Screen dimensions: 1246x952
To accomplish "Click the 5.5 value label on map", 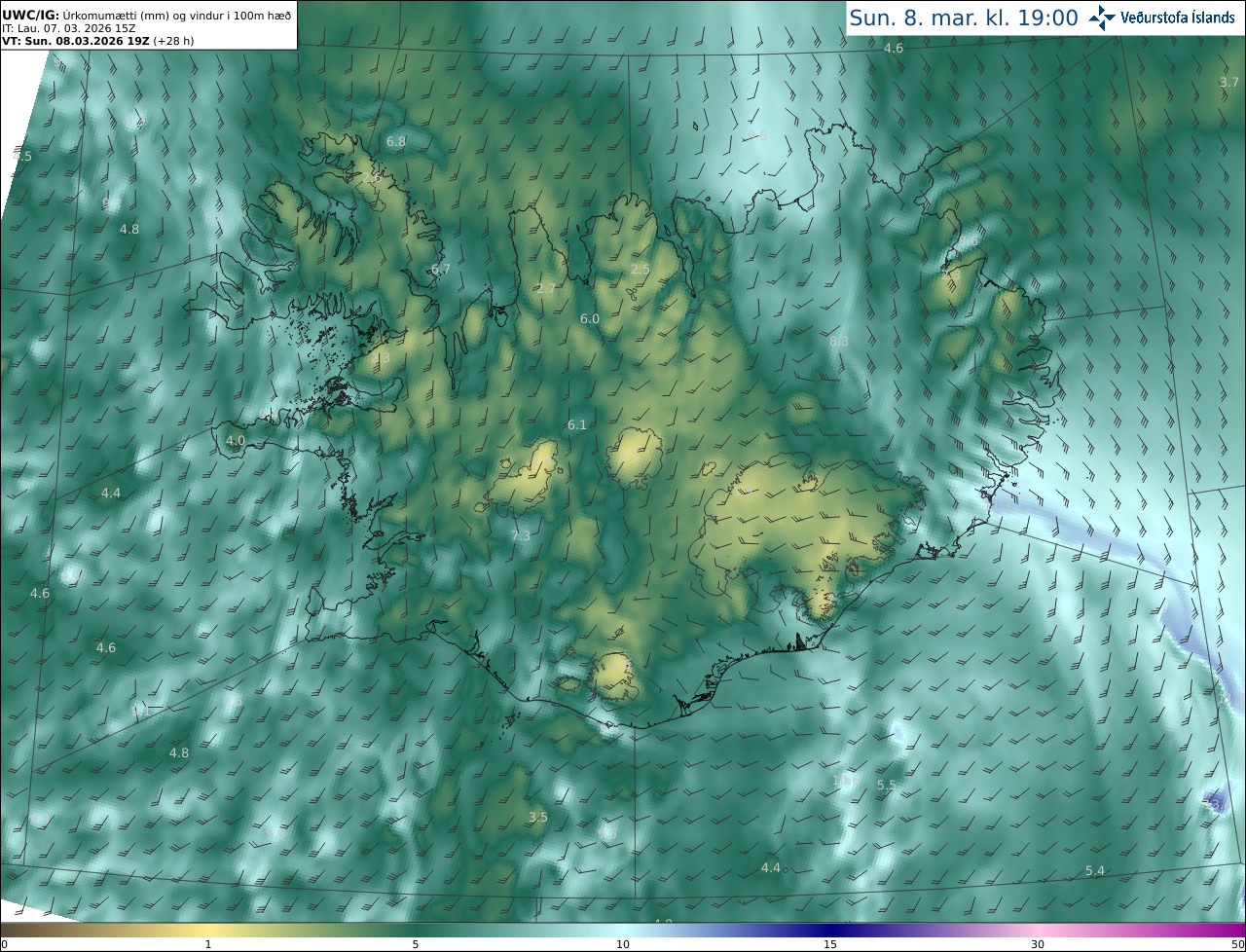I will click(x=887, y=786).
